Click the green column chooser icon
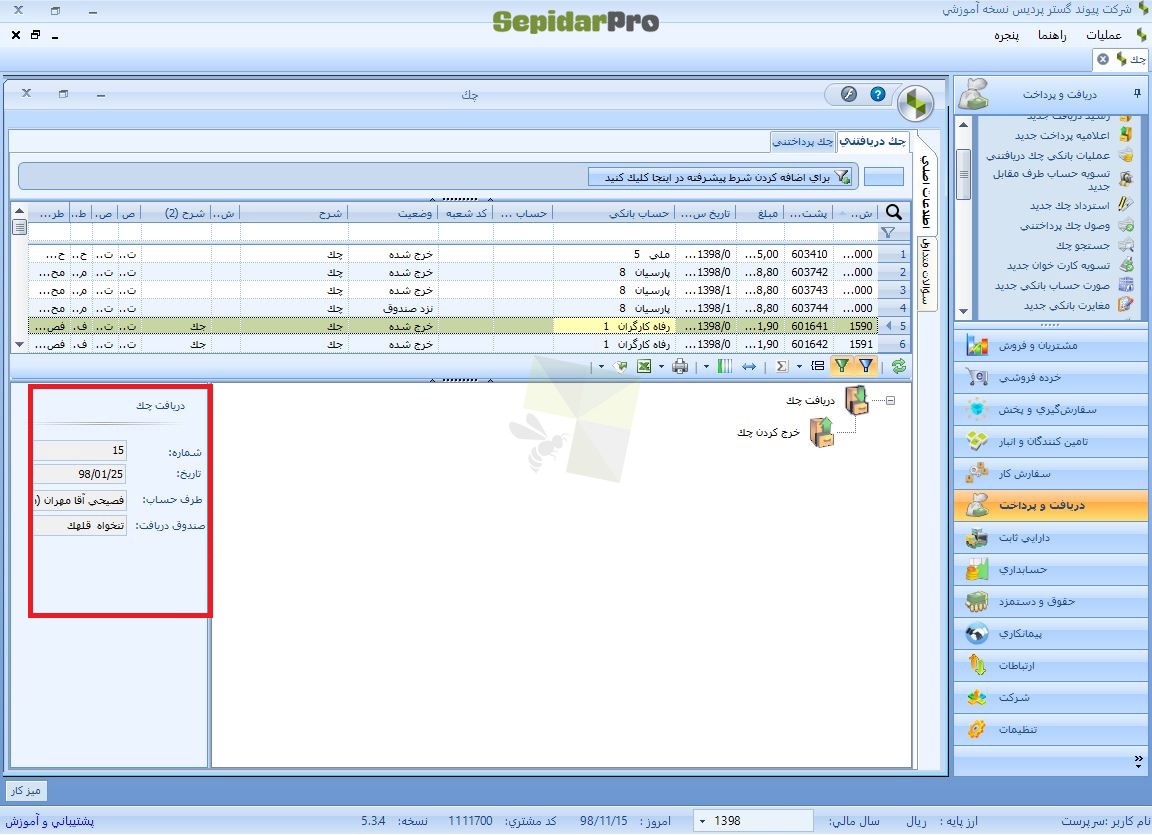This screenshot has width=1152, height=835. pos(724,366)
